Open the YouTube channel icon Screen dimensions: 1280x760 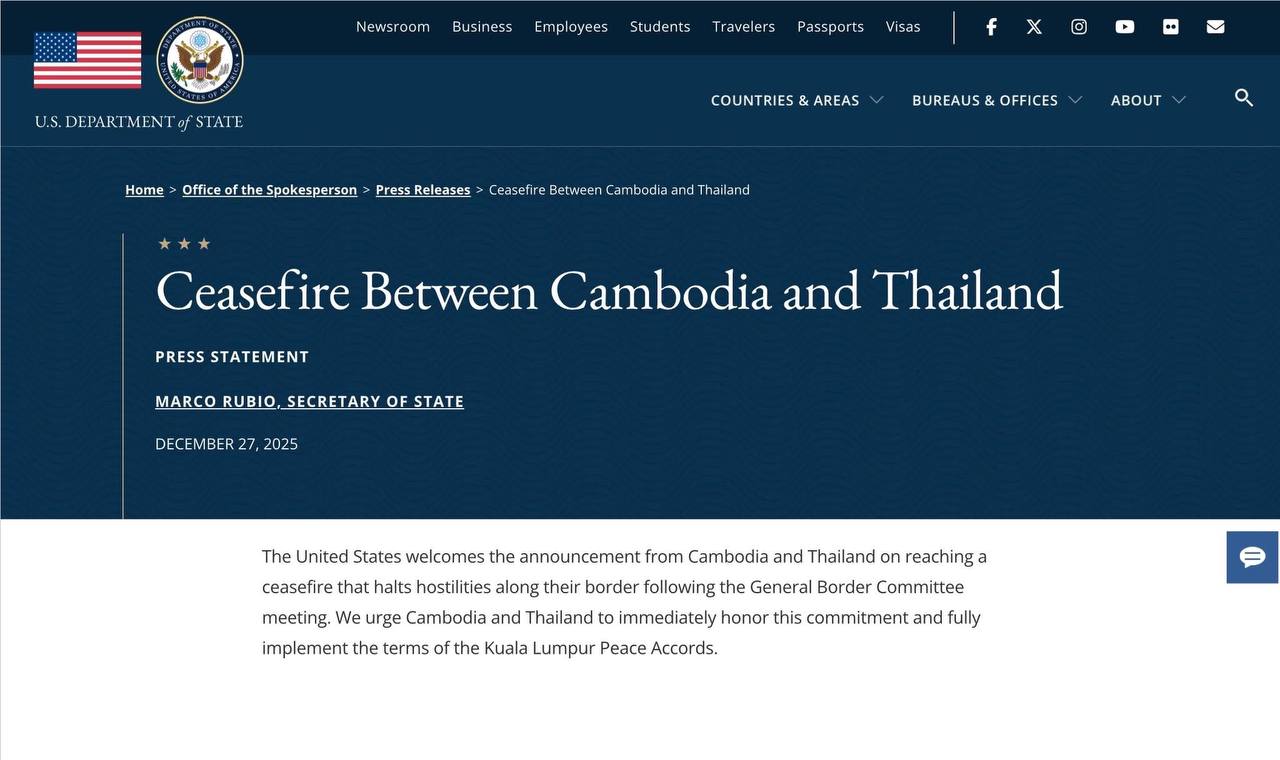(x=1125, y=27)
